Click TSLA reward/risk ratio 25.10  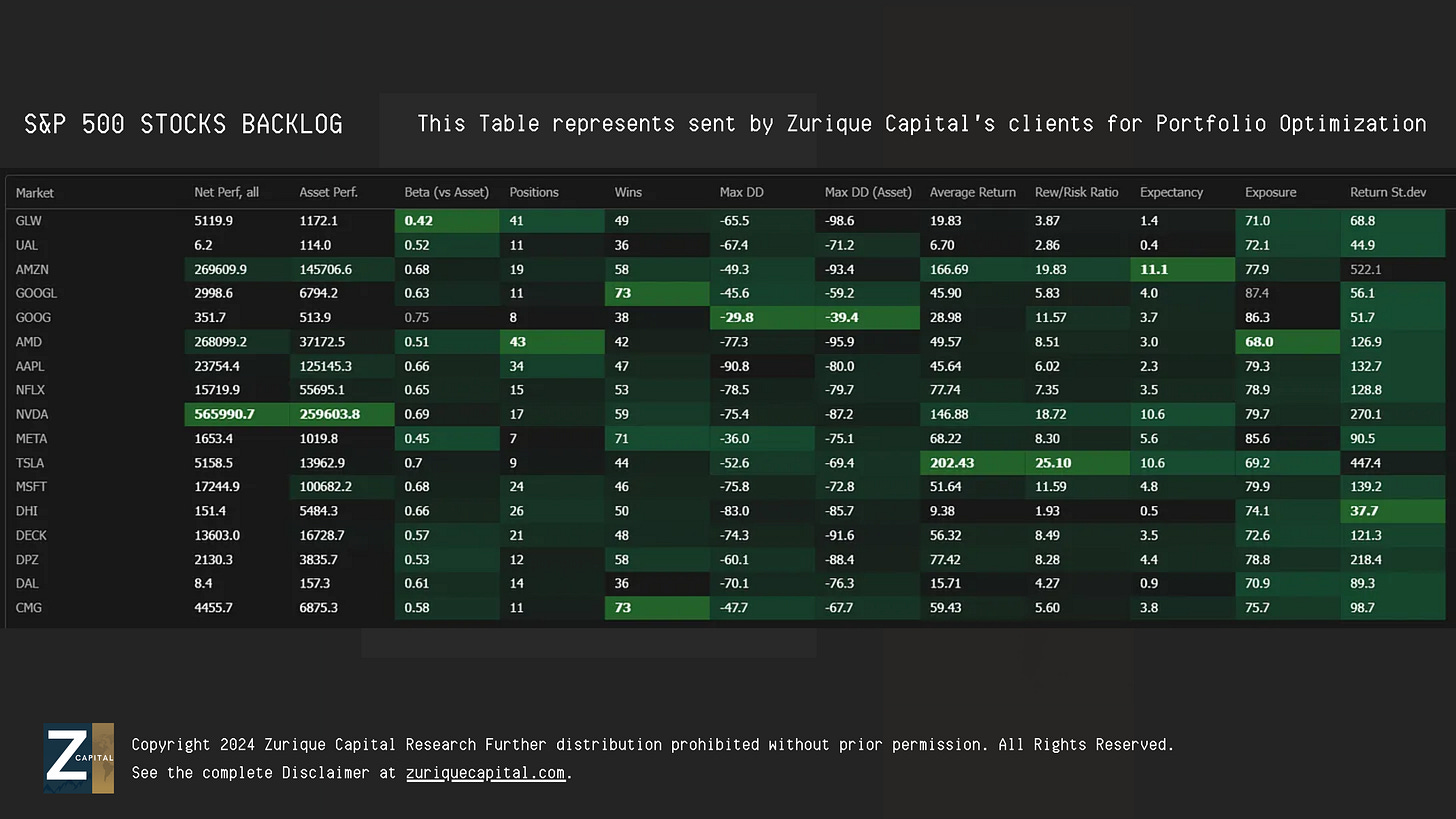point(1053,463)
